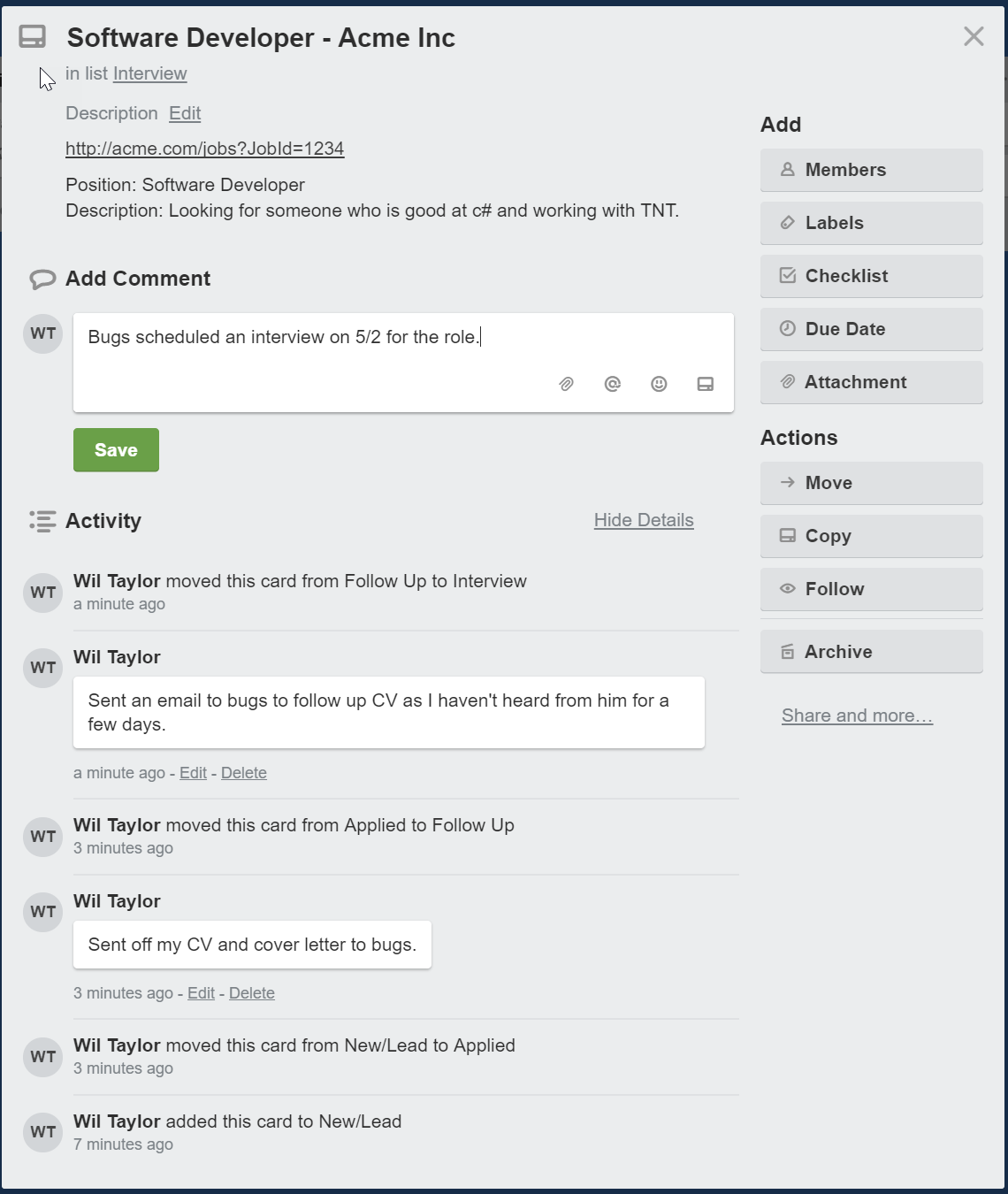Archive this card

click(871, 652)
